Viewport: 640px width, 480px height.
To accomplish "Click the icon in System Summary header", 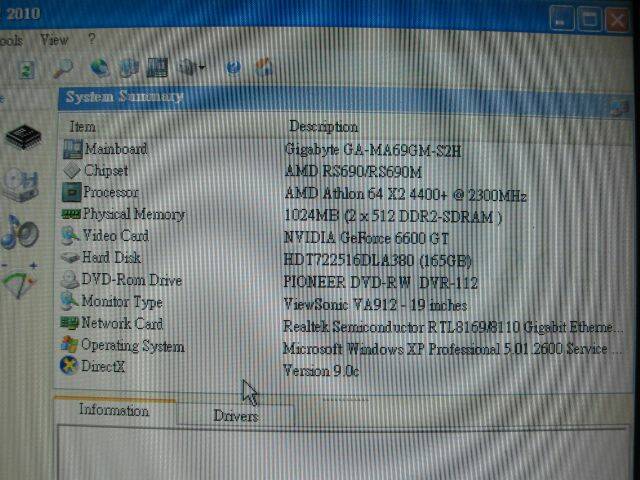I will (620, 108).
